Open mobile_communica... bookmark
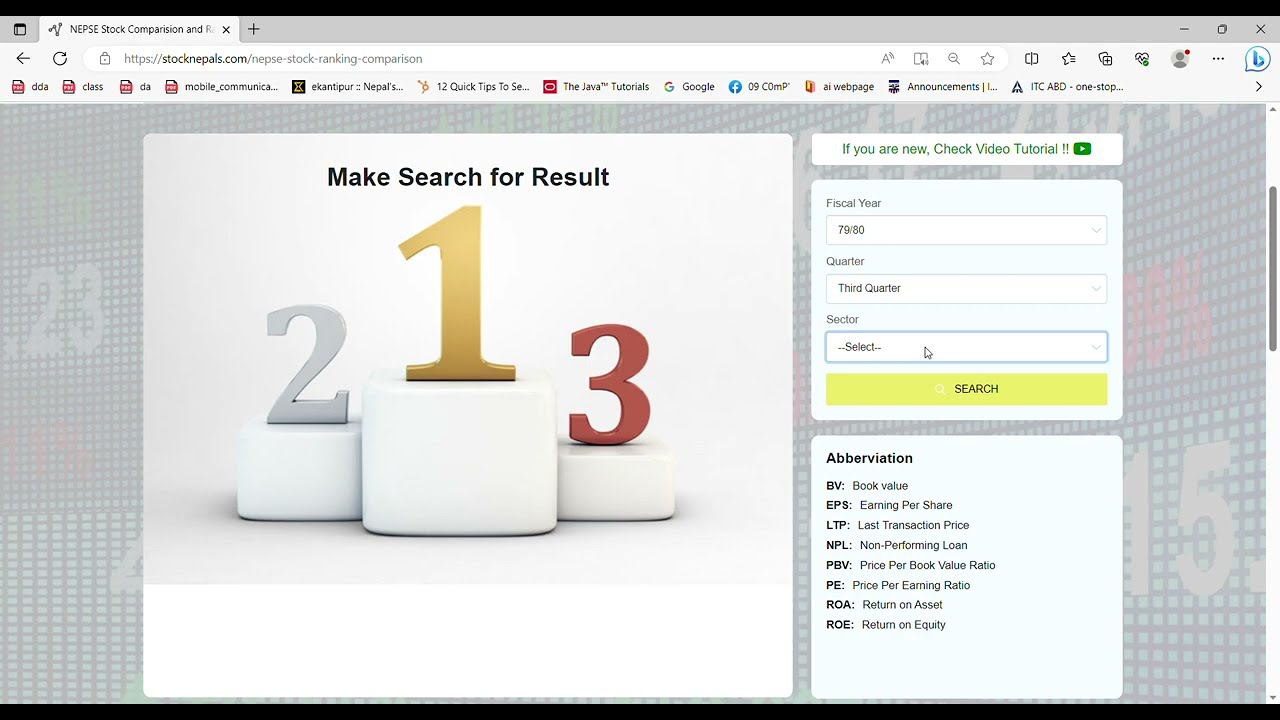1280x720 pixels. click(x=222, y=87)
